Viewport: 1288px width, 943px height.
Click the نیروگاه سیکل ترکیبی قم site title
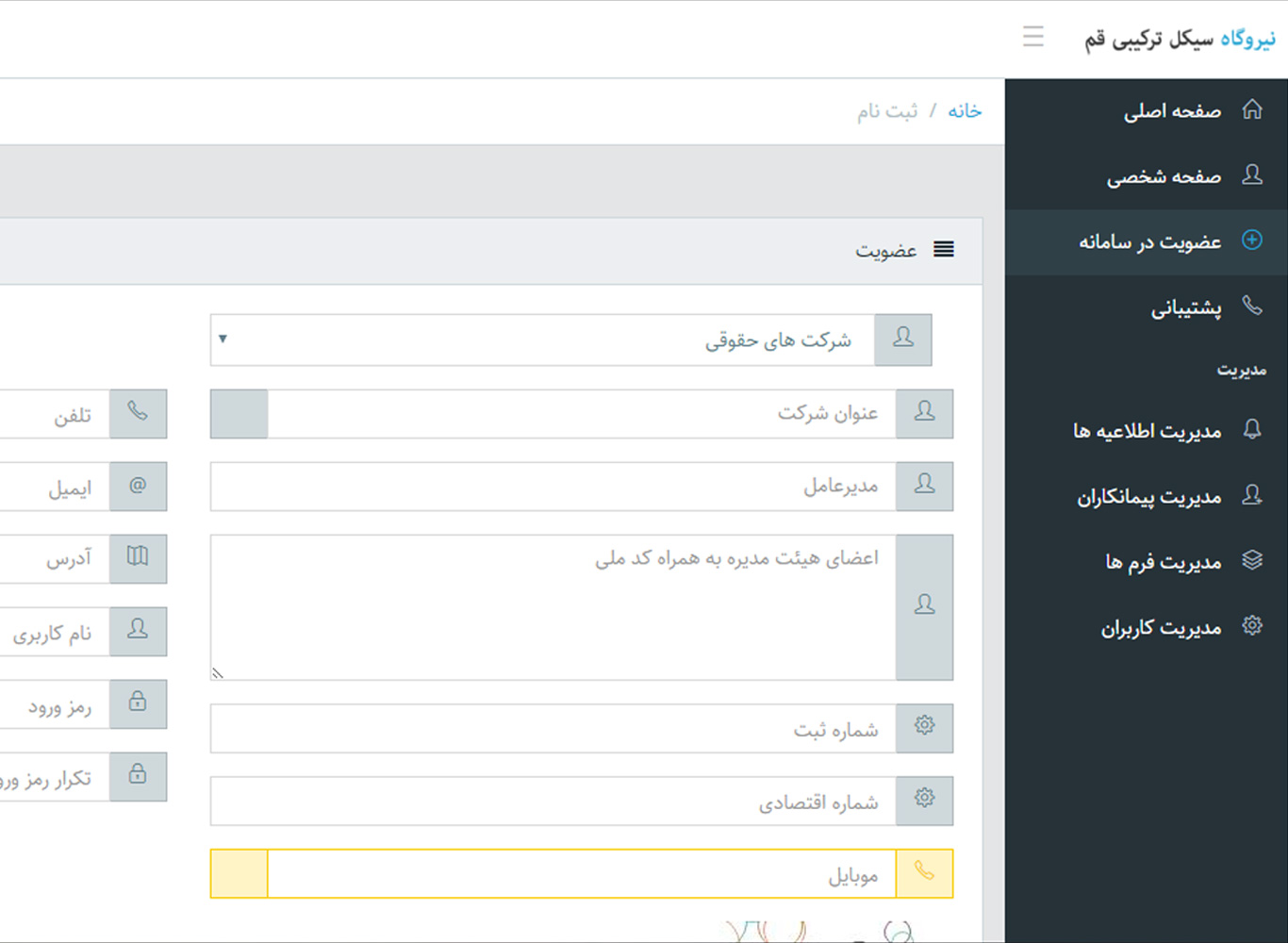[x=1180, y=39]
